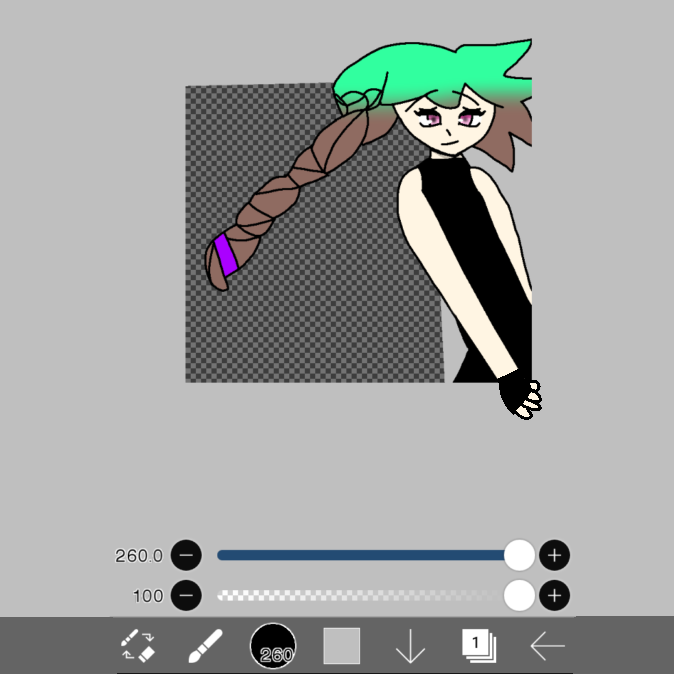The image size is (674, 674).
Task: Open the gray color swatch picker
Action: (x=342, y=646)
